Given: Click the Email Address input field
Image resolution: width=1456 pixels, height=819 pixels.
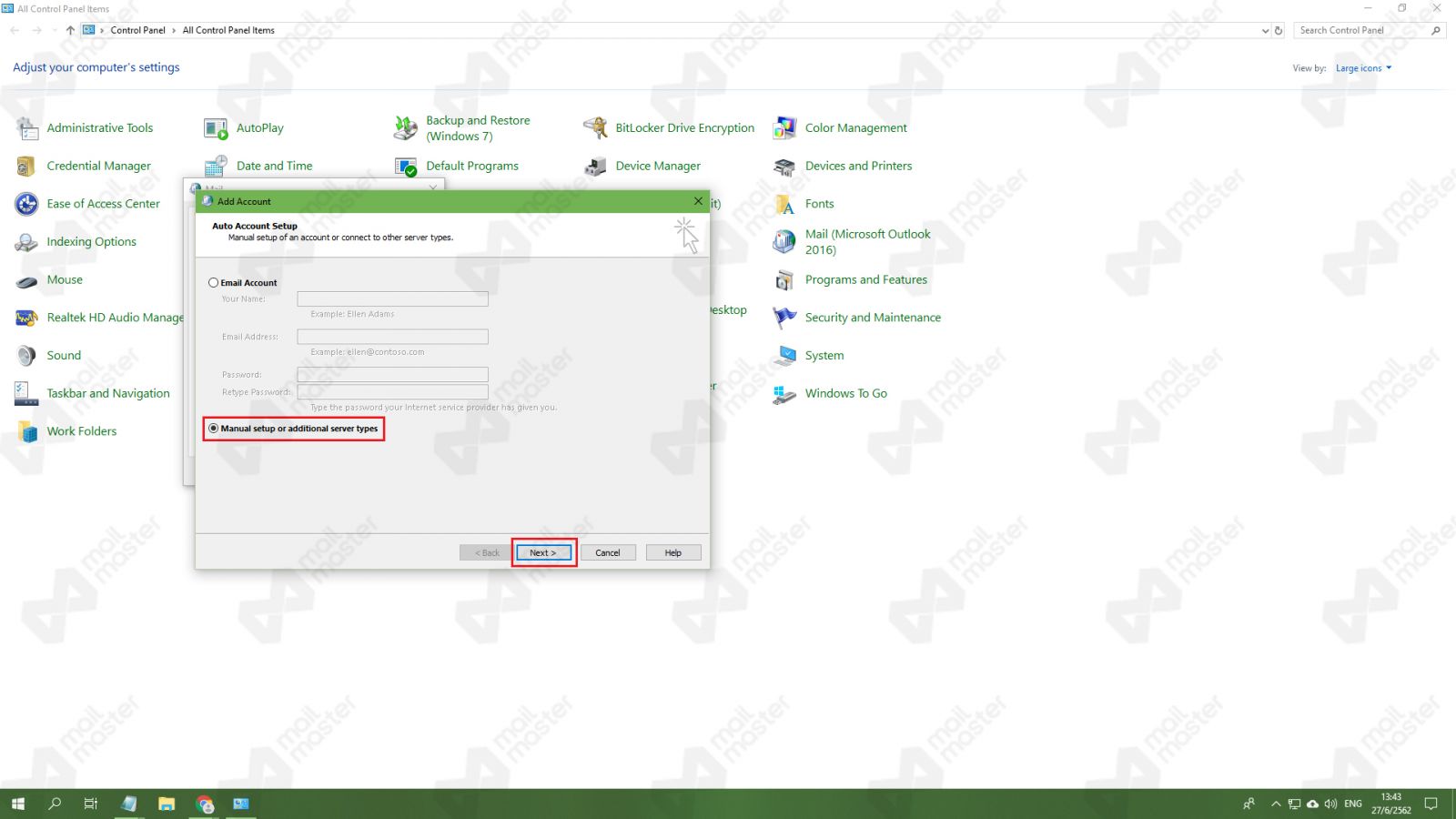Looking at the screenshot, I should (392, 337).
